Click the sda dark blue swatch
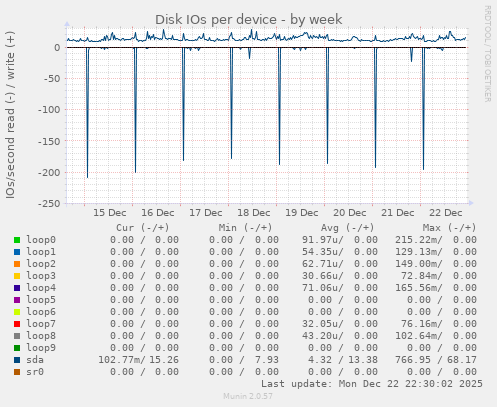The image size is (497, 407). point(17,360)
